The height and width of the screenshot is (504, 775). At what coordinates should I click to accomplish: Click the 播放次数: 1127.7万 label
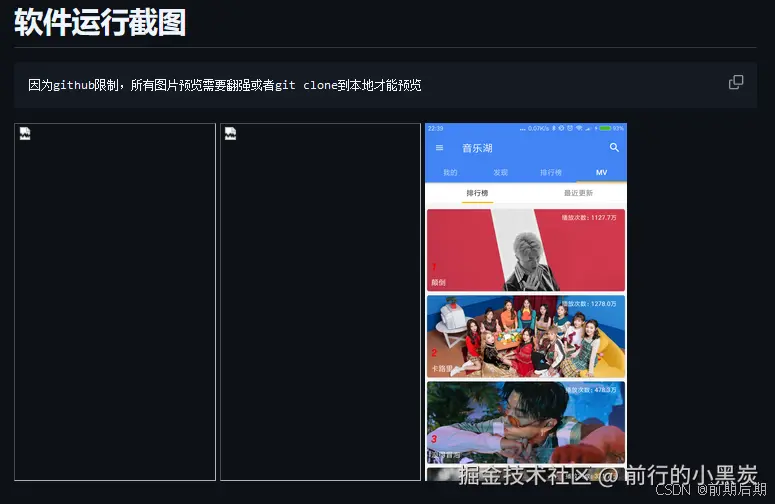pyautogui.click(x=589, y=217)
